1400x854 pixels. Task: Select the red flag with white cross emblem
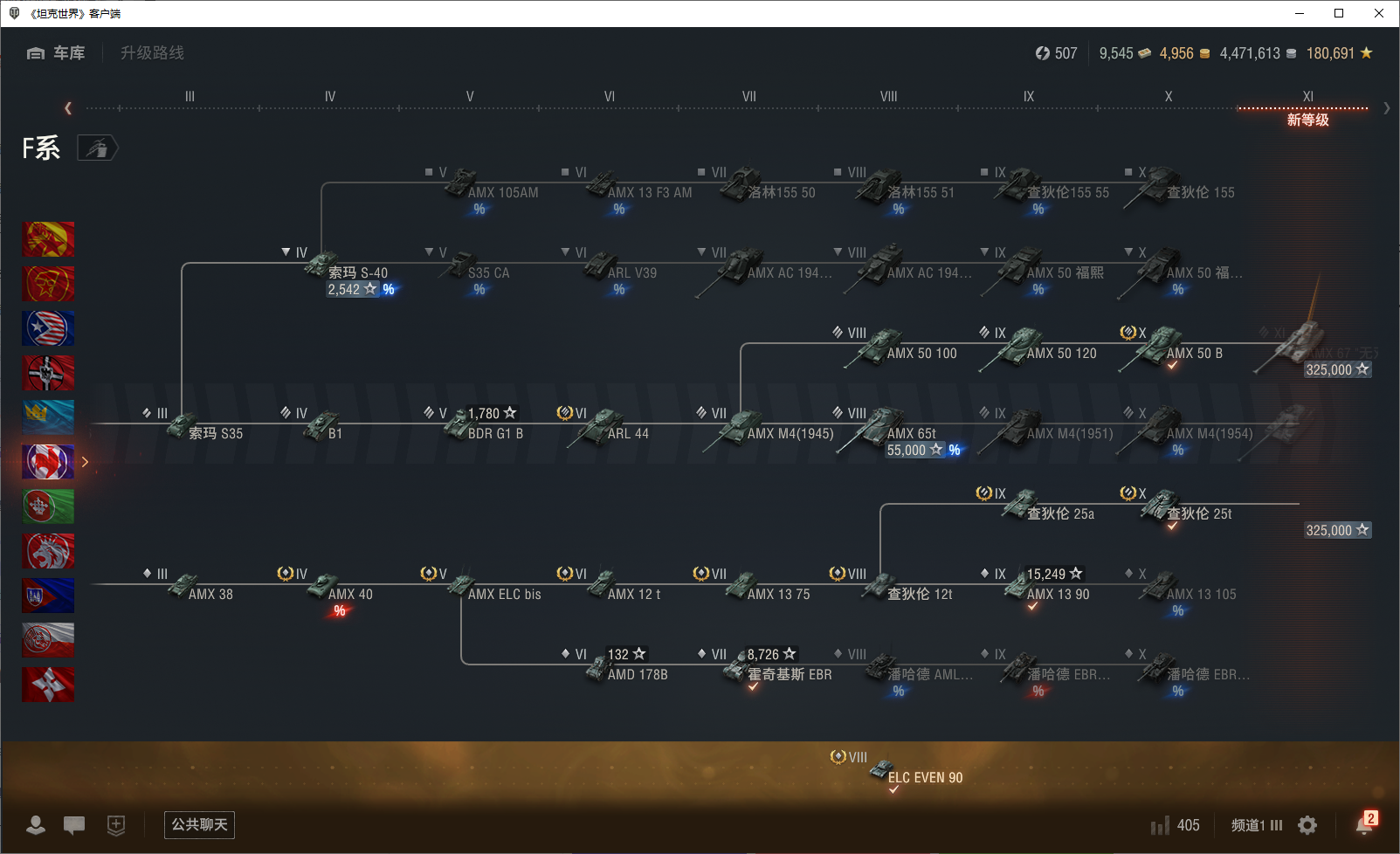click(x=48, y=685)
